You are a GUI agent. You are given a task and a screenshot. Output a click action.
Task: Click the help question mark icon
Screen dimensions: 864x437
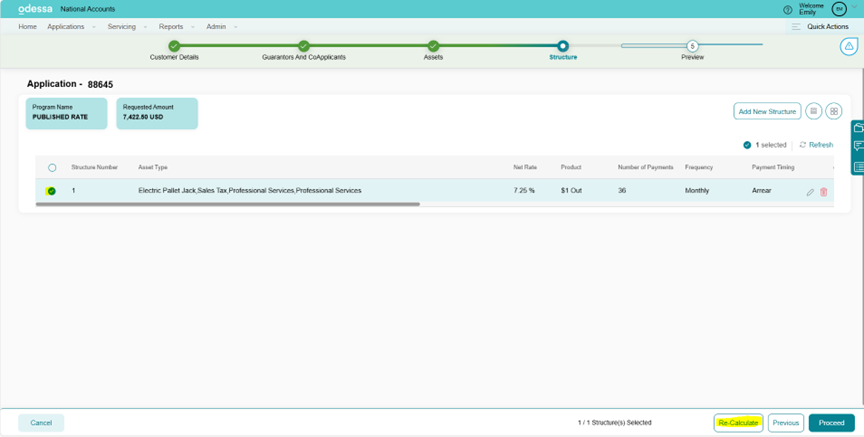coord(788,10)
